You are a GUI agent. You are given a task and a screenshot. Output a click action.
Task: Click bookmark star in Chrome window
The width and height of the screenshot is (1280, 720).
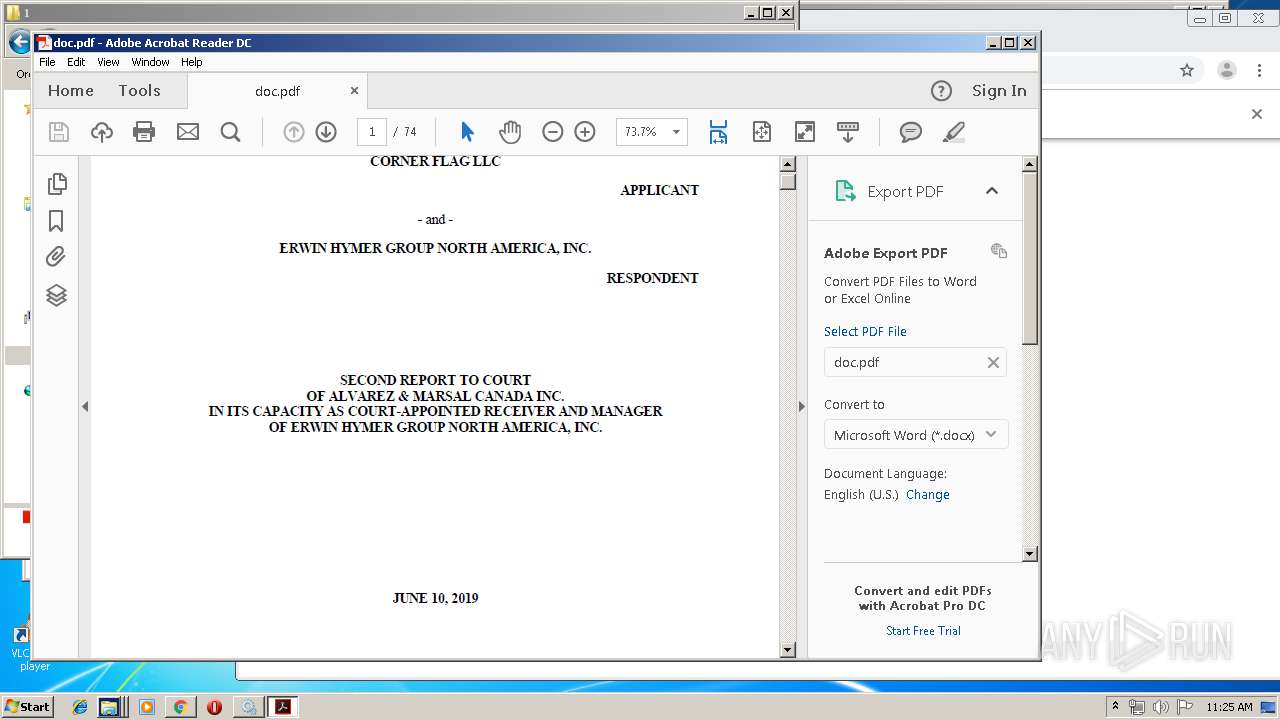(x=1187, y=70)
